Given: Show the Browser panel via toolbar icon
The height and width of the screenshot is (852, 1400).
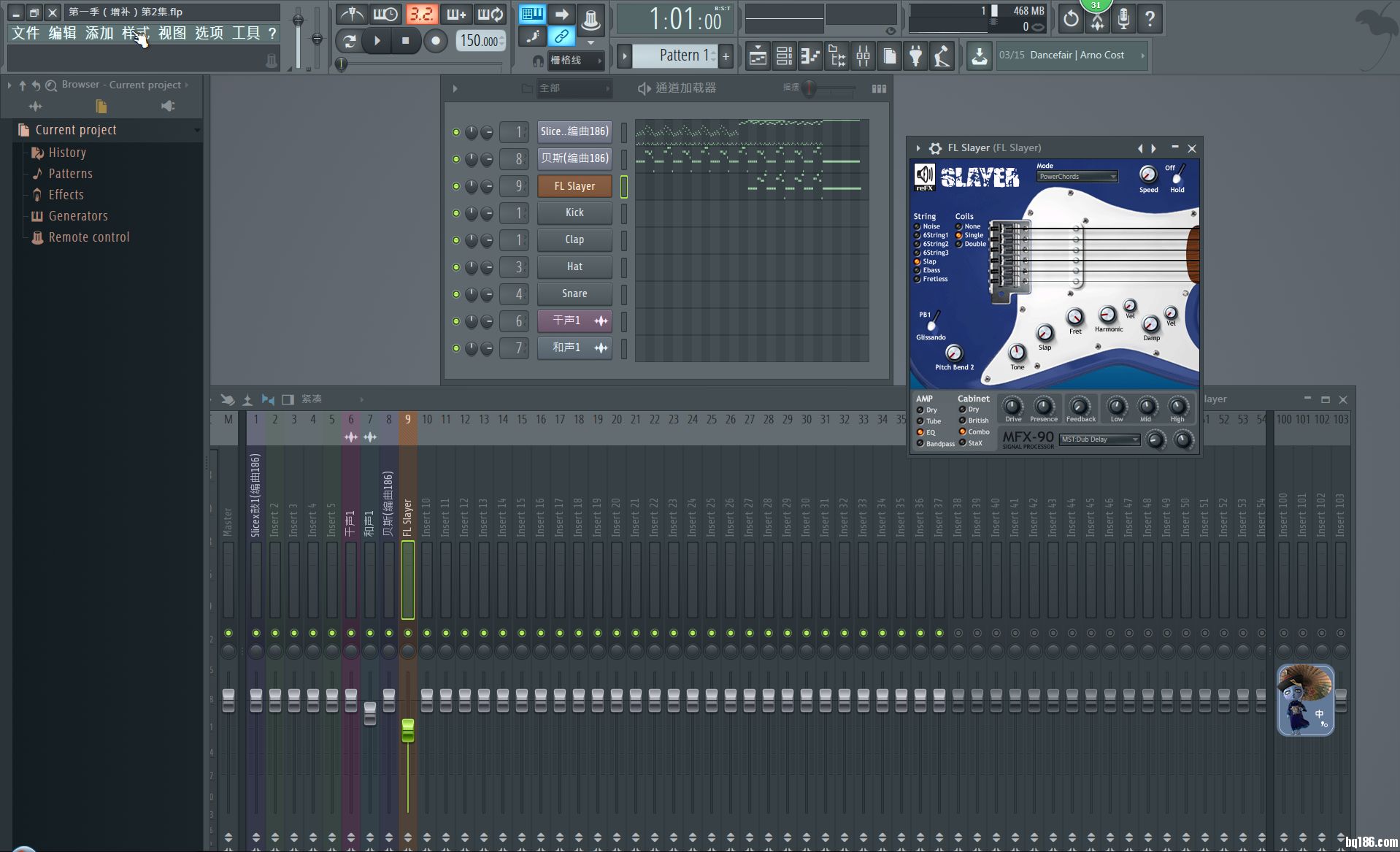Looking at the screenshot, I should [x=836, y=55].
